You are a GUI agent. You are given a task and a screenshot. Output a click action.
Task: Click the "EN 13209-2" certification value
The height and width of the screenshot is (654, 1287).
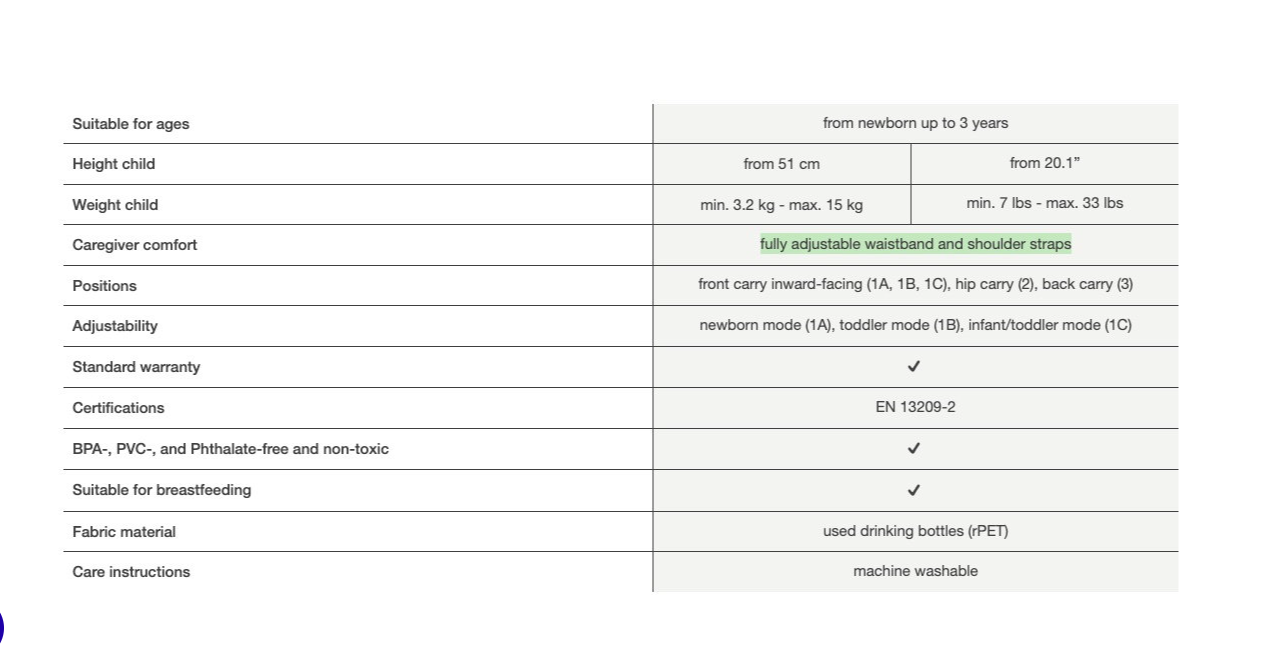tap(915, 407)
